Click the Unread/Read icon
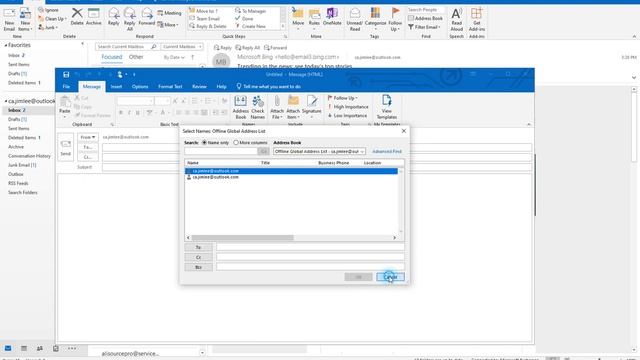 click(x=355, y=19)
